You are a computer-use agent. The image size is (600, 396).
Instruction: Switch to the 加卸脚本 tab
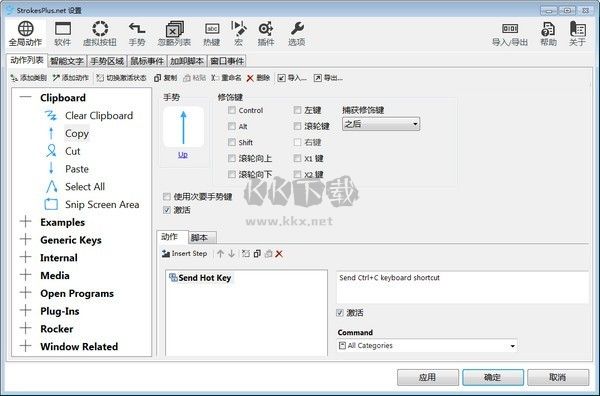coord(187,61)
